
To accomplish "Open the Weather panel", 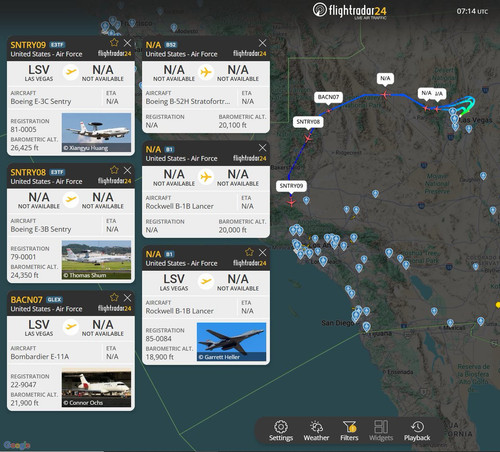I will pos(316,430).
